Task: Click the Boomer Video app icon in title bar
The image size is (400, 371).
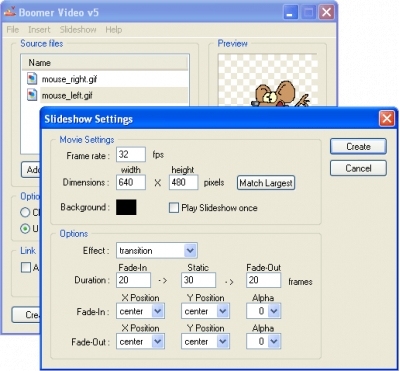Action: tap(10, 13)
